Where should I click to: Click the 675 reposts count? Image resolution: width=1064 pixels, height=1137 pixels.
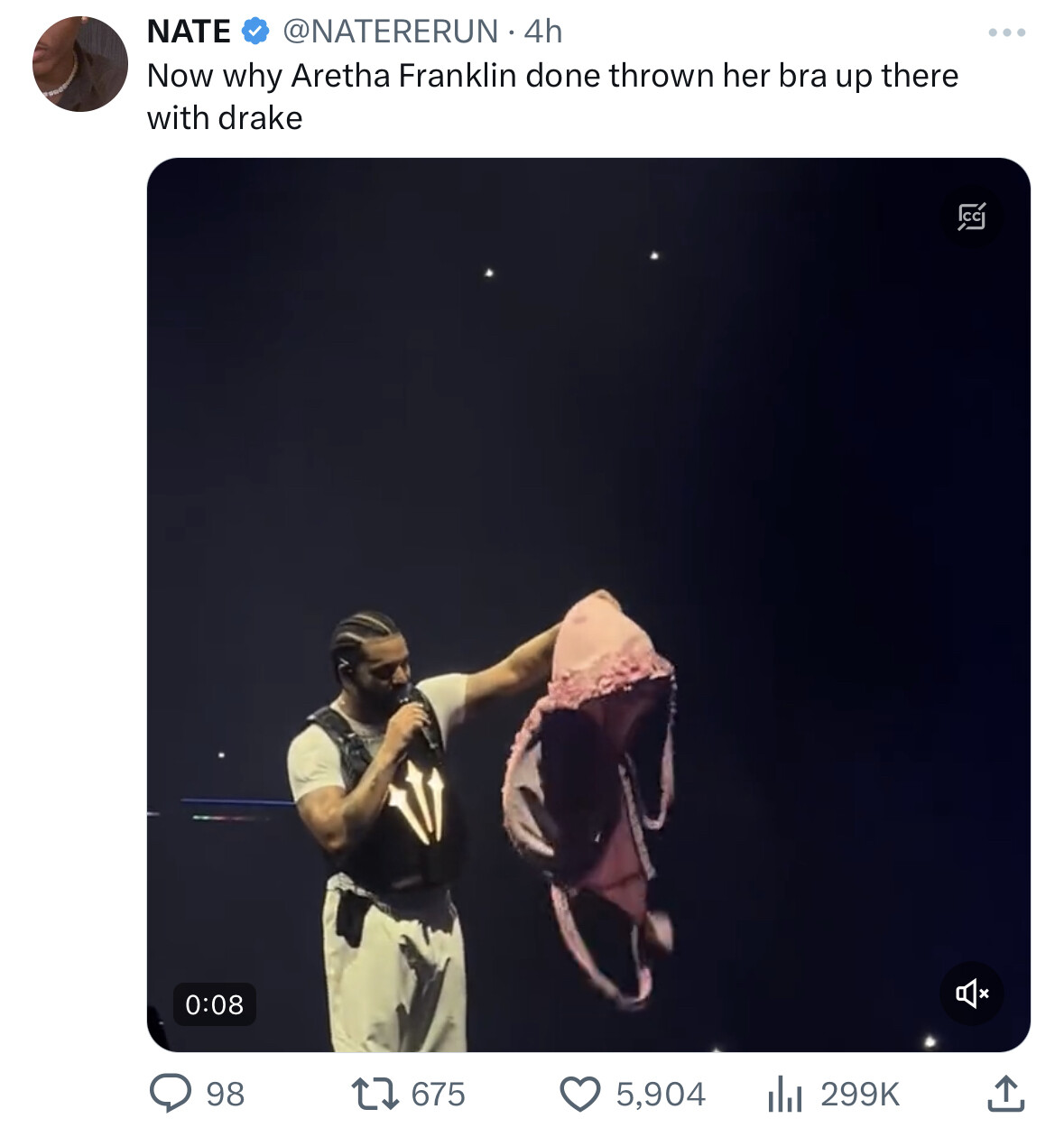click(x=439, y=1095)
